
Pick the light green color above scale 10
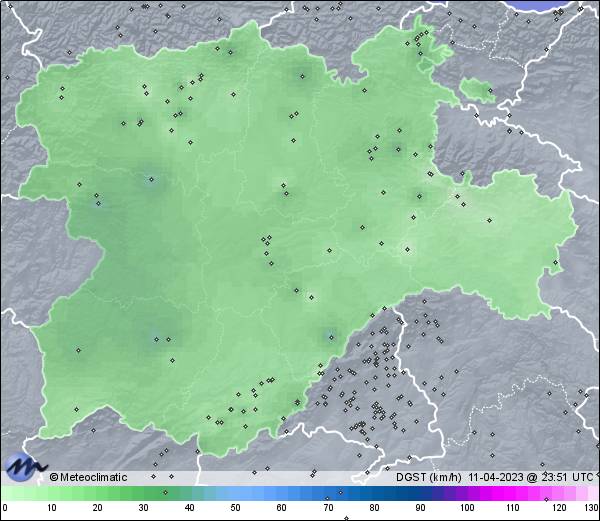click(x=52, y=493)
